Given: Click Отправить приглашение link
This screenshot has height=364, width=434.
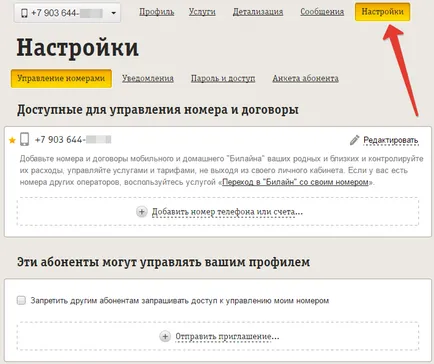Looking at the screenshot, I should (x=227, y=337).
